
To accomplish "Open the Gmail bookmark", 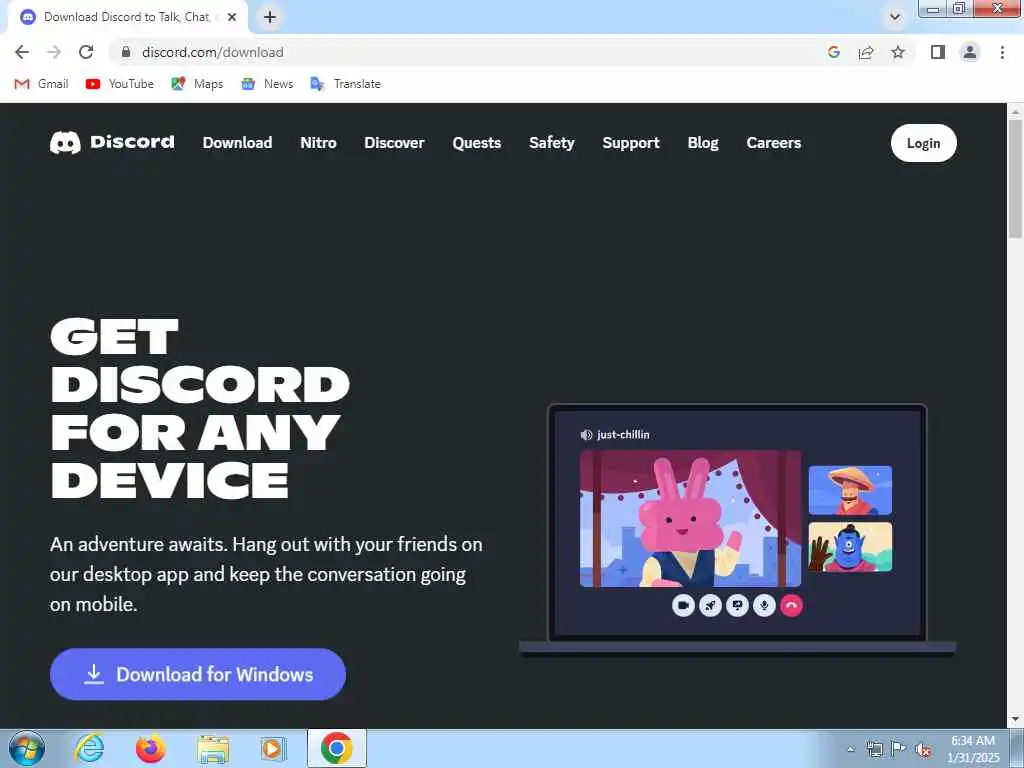I will click(42, 84).
